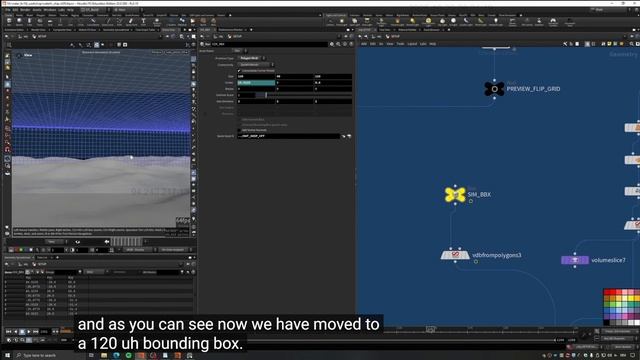The height and width of the screenshot is (360, 640).
Task: Select the Spiral shelf tool
Action: coord(203,22)
